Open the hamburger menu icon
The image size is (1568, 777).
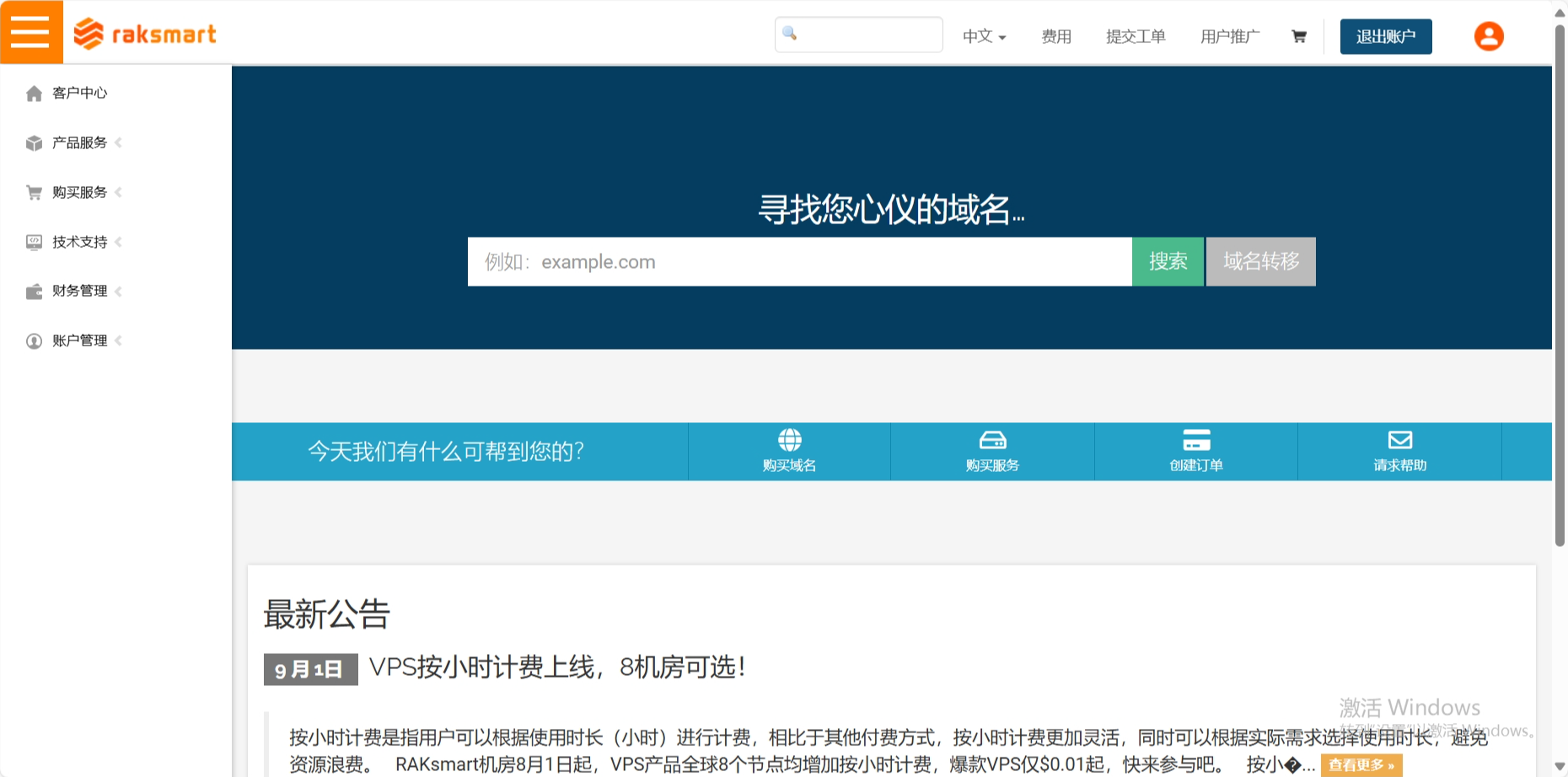pyautogui.click(x=31, y=32)
